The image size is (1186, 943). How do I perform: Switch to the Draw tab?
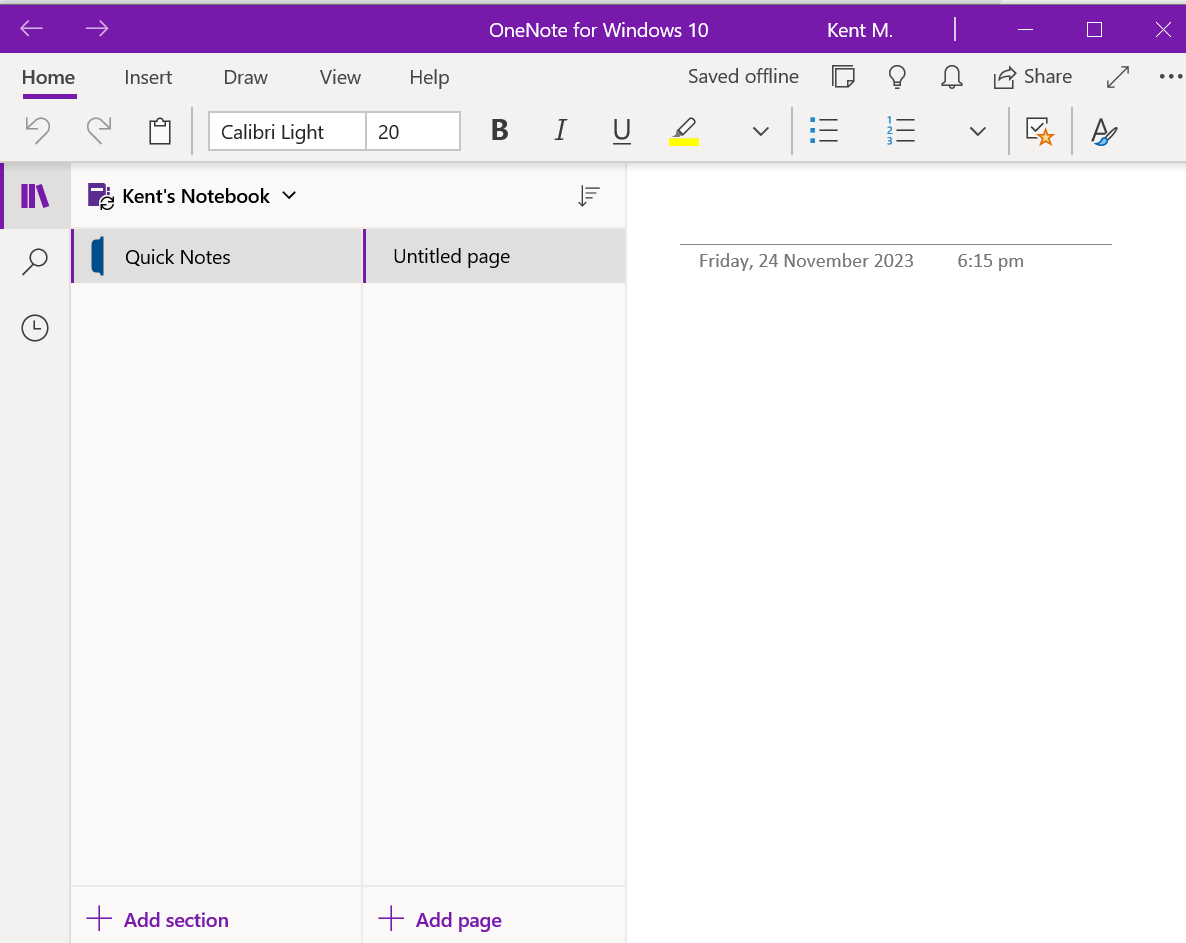pos(246,77)
